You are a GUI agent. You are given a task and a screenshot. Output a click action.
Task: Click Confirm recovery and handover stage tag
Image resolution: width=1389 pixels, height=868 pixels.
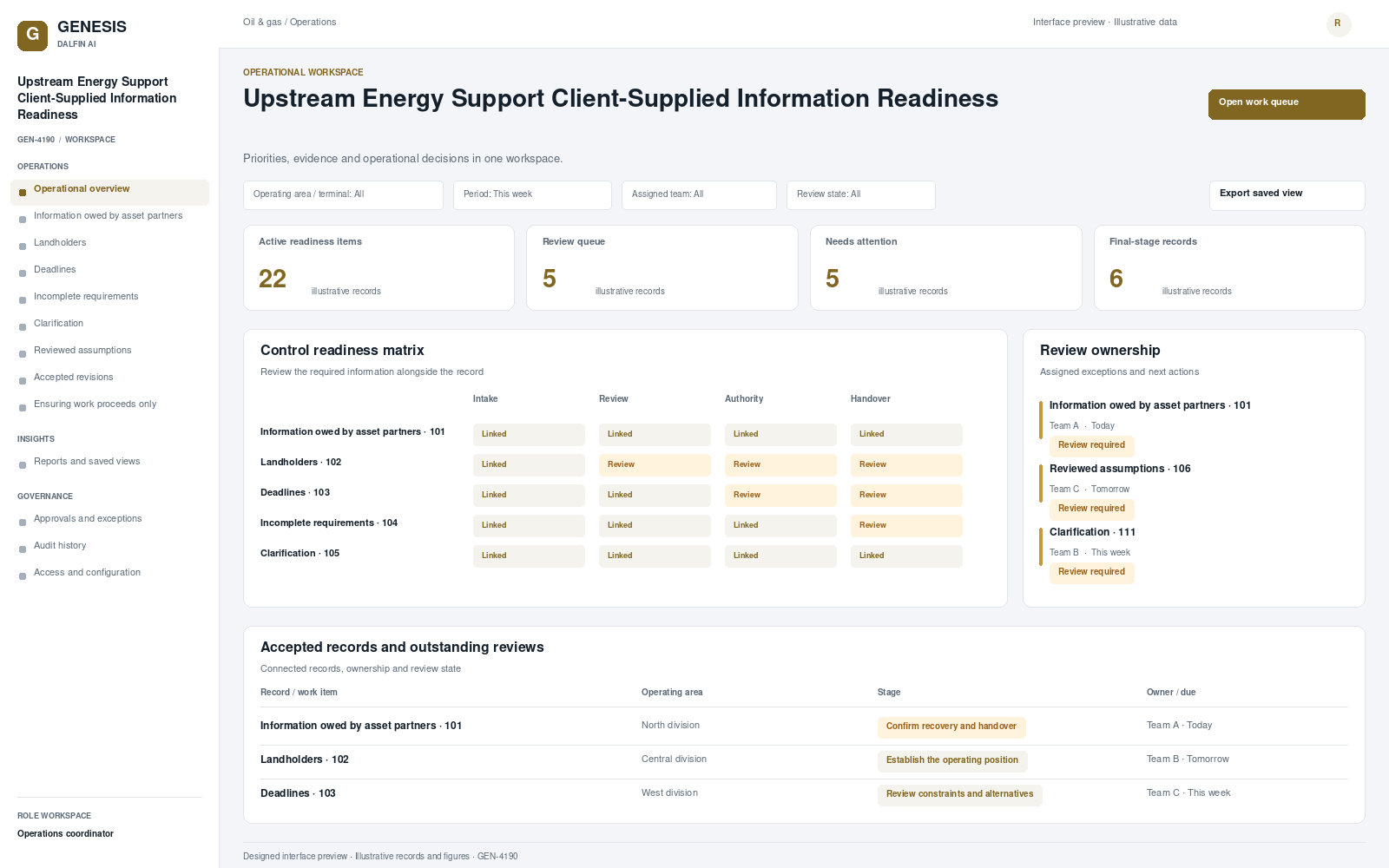pos(951,727)
